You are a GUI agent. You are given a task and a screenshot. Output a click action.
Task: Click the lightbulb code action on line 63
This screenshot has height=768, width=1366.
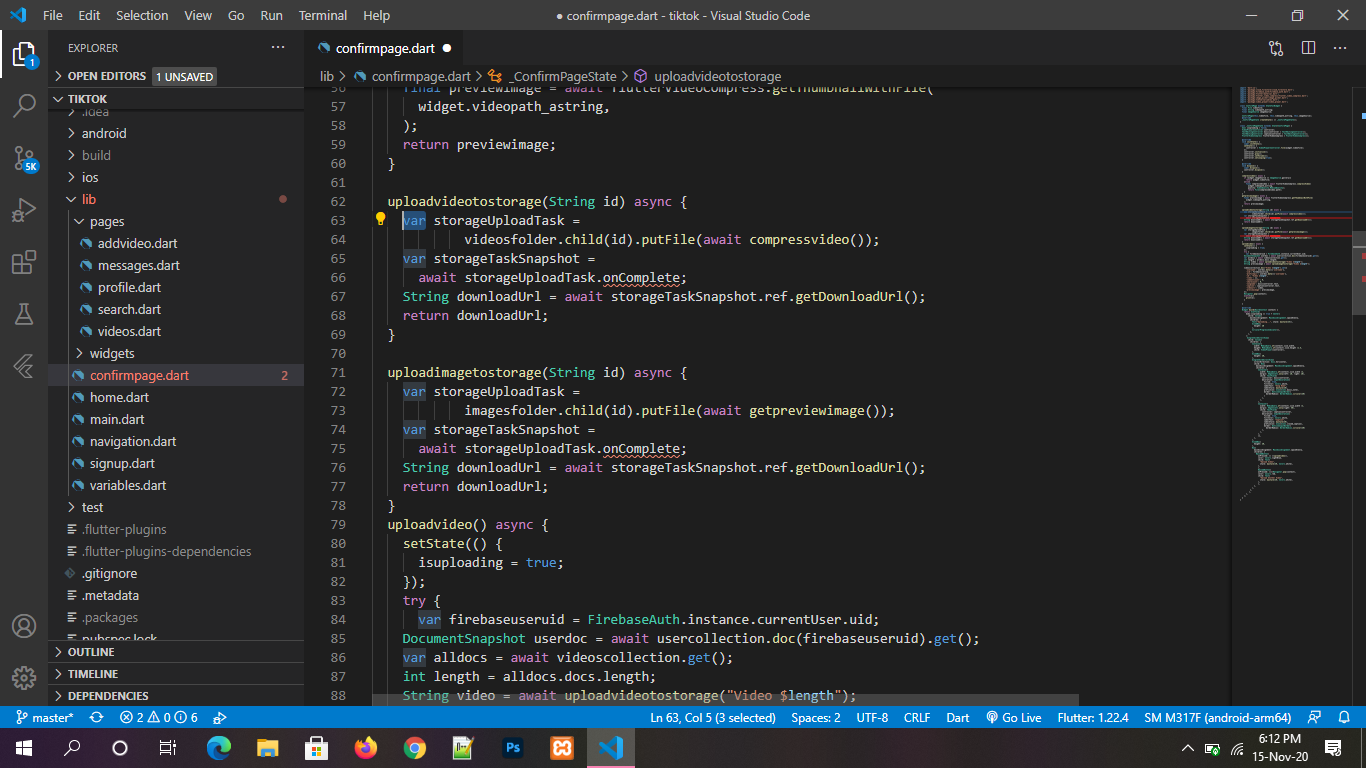(380, 219)
